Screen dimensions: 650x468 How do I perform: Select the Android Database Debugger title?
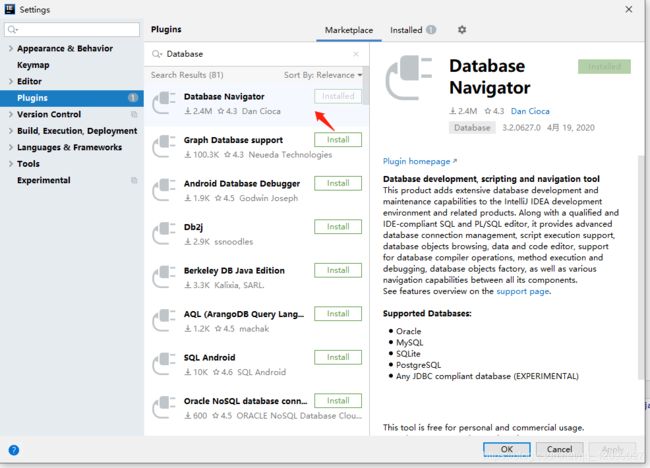point(242,184)
